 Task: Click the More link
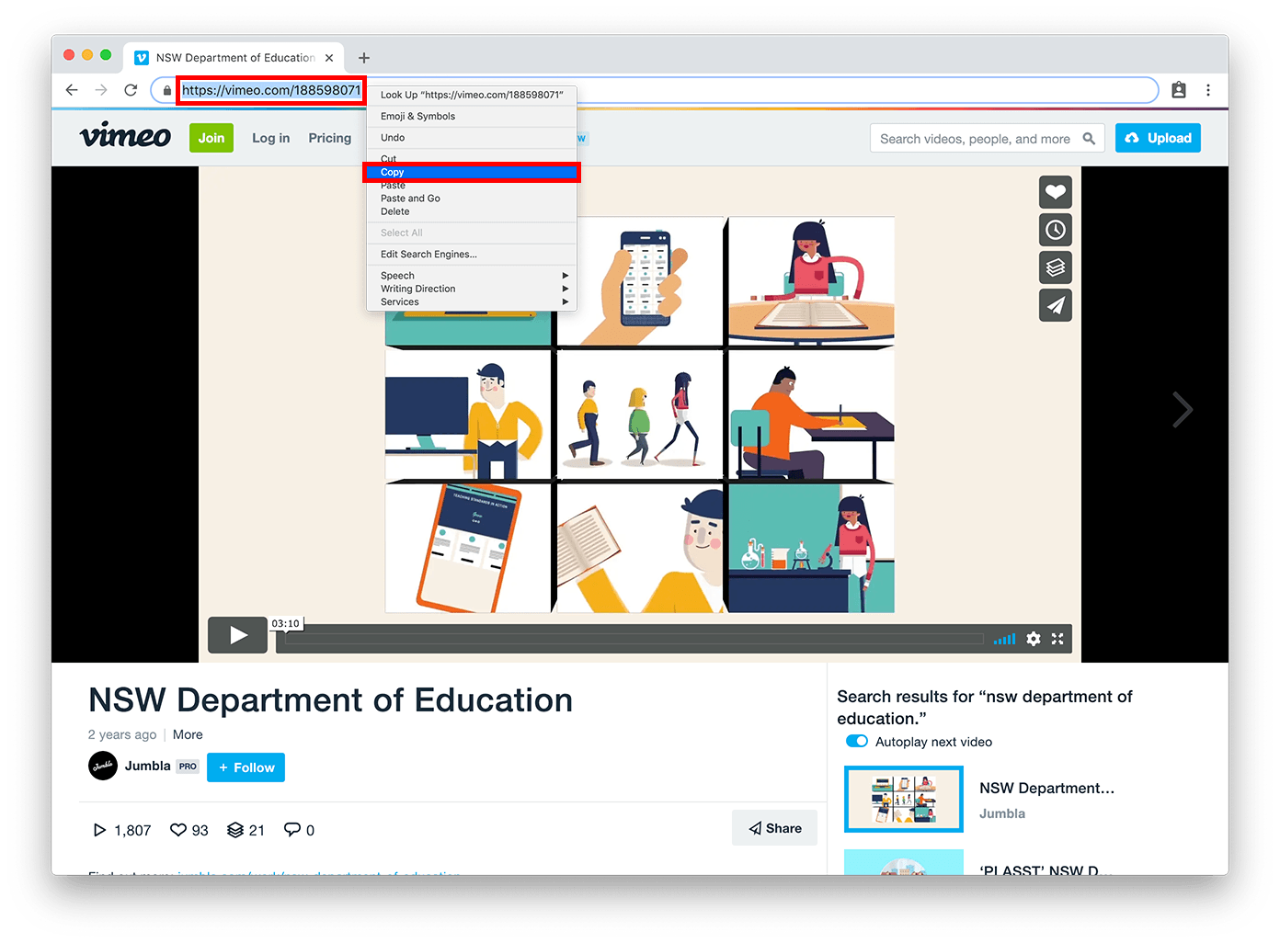[x=188, y=734]
